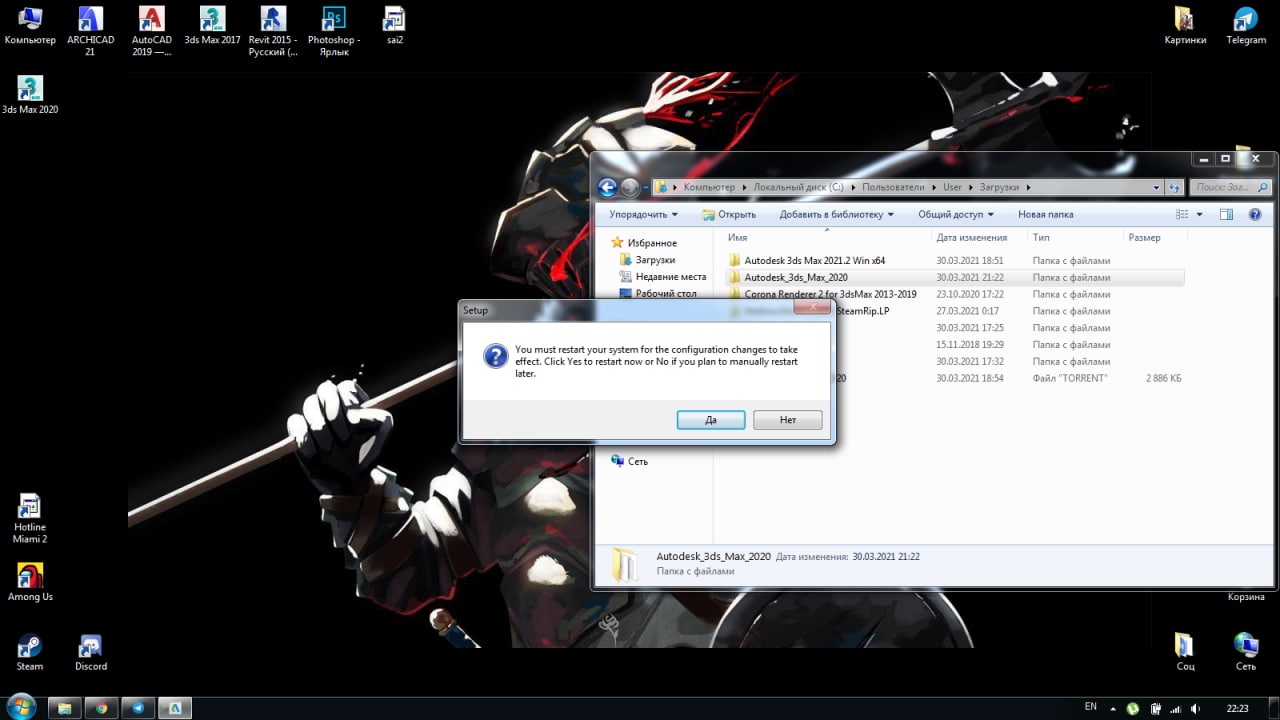Sort files by the Размер column

click(1153, 238)
